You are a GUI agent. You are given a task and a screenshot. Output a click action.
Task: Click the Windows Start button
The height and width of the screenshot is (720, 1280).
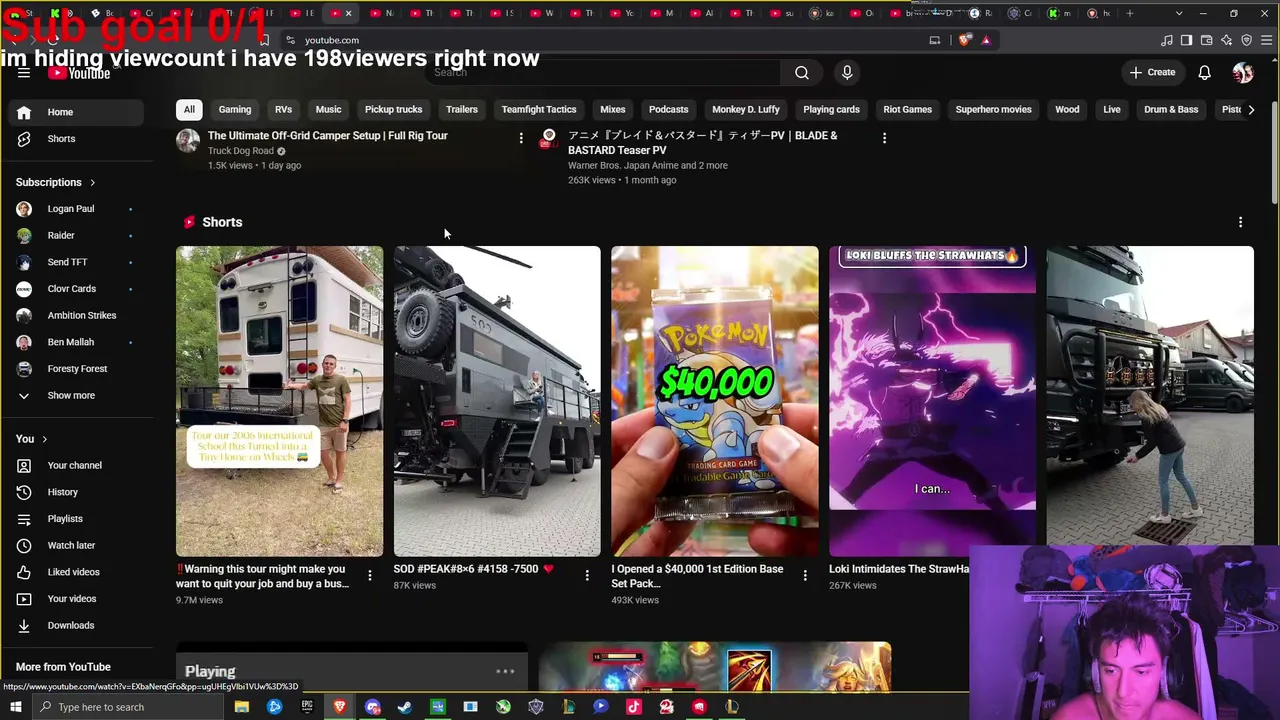[x=16, y=707]
